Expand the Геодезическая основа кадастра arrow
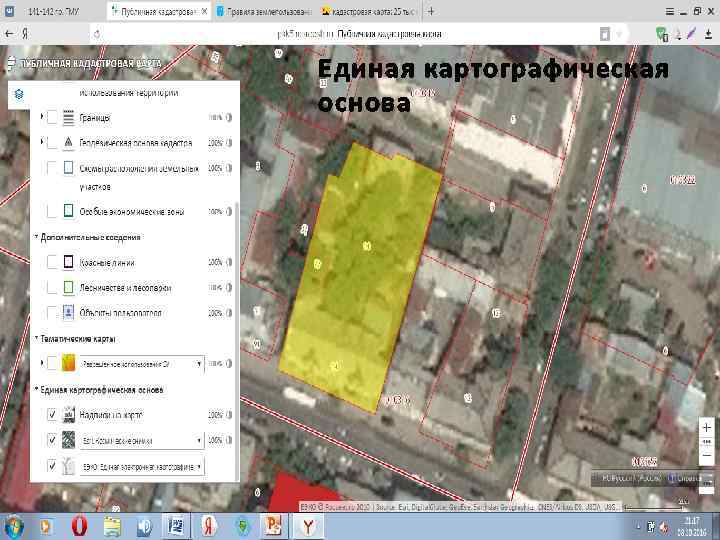Screen dimensions: 720x540 [42, 142]
